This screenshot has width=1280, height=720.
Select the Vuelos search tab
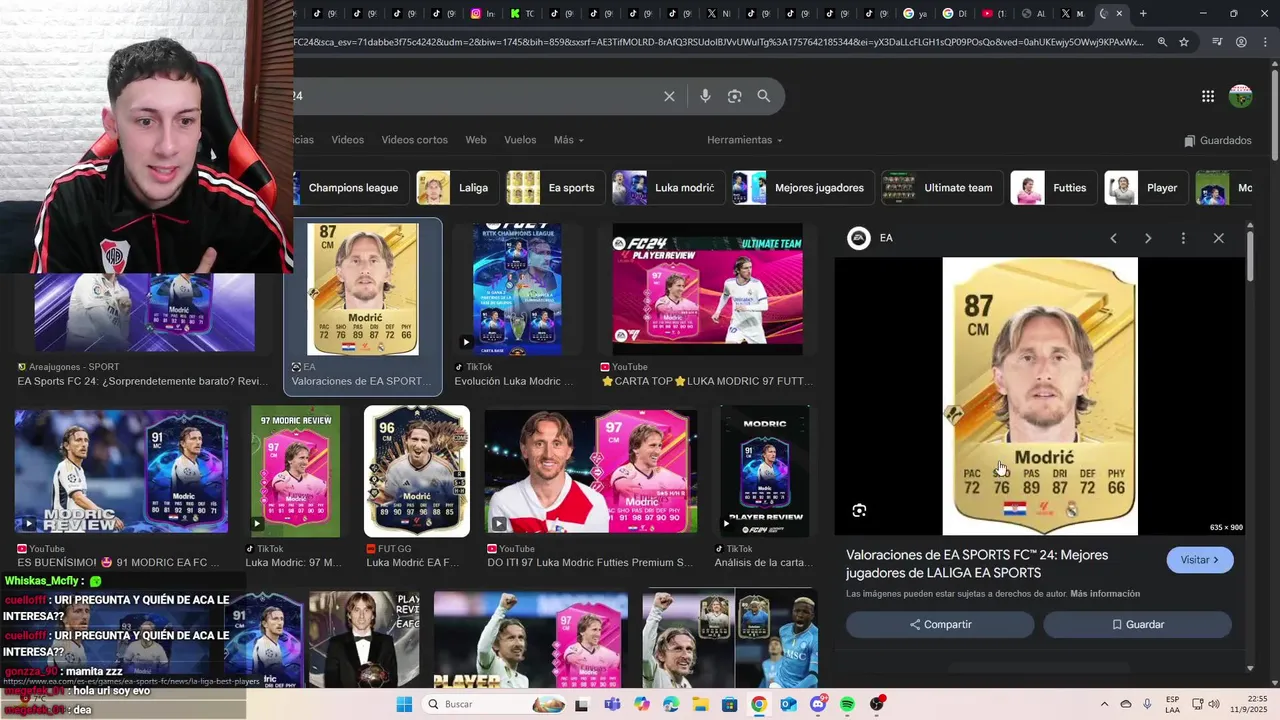pos(520,140)
